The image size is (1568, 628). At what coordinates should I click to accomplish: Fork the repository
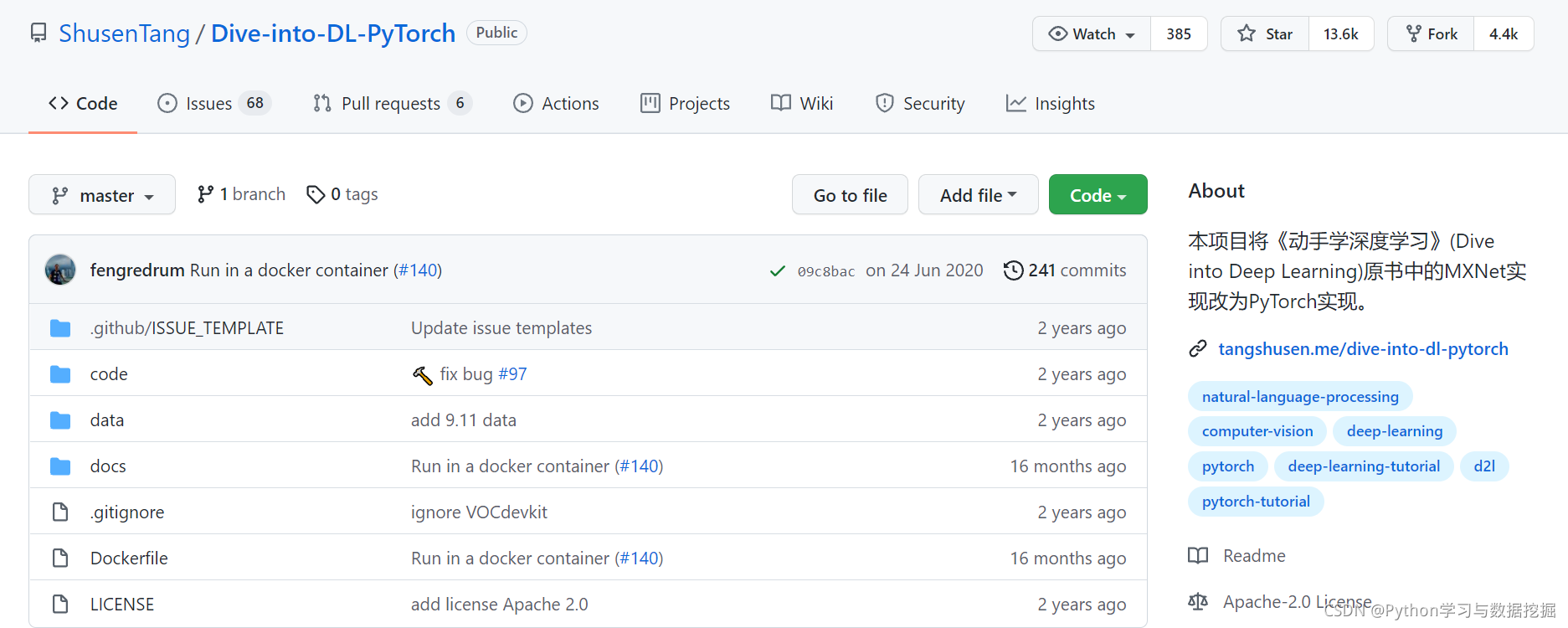pyautogui.click(x=1431, y=33)
